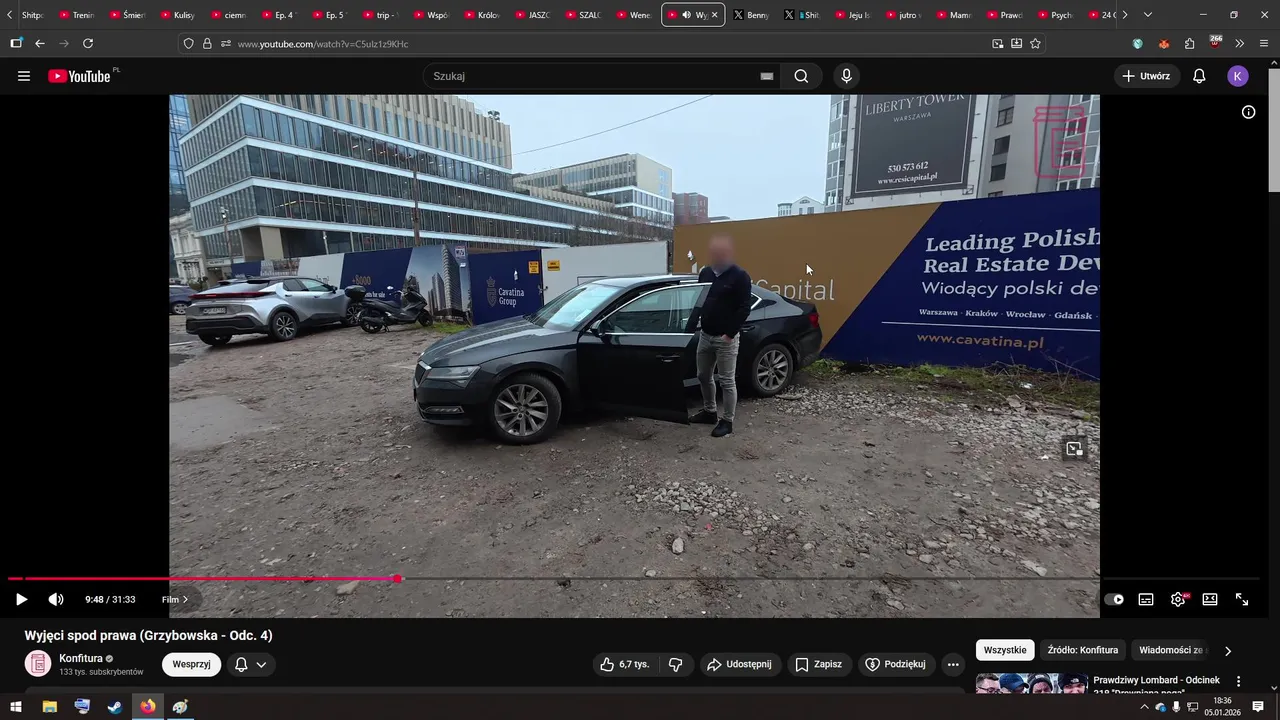Image resolution: width=1280 pixels, height=720 pixels.
Task: Start voice search with the microphone
Action: pyautogui.click(x=846, y=76)
